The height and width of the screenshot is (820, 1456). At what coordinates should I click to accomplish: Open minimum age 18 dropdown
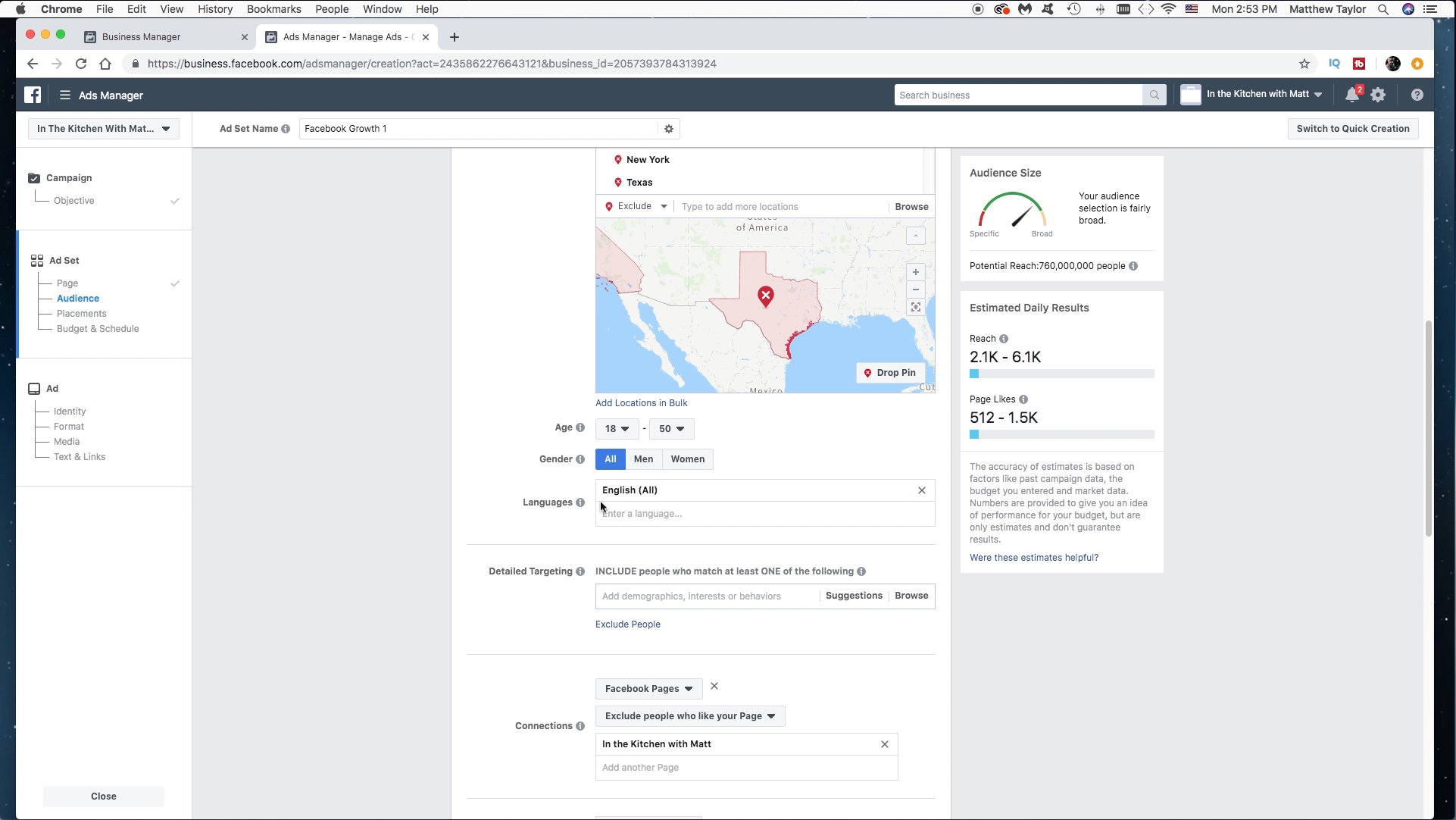pyautogui.click(x=617, y=429)
